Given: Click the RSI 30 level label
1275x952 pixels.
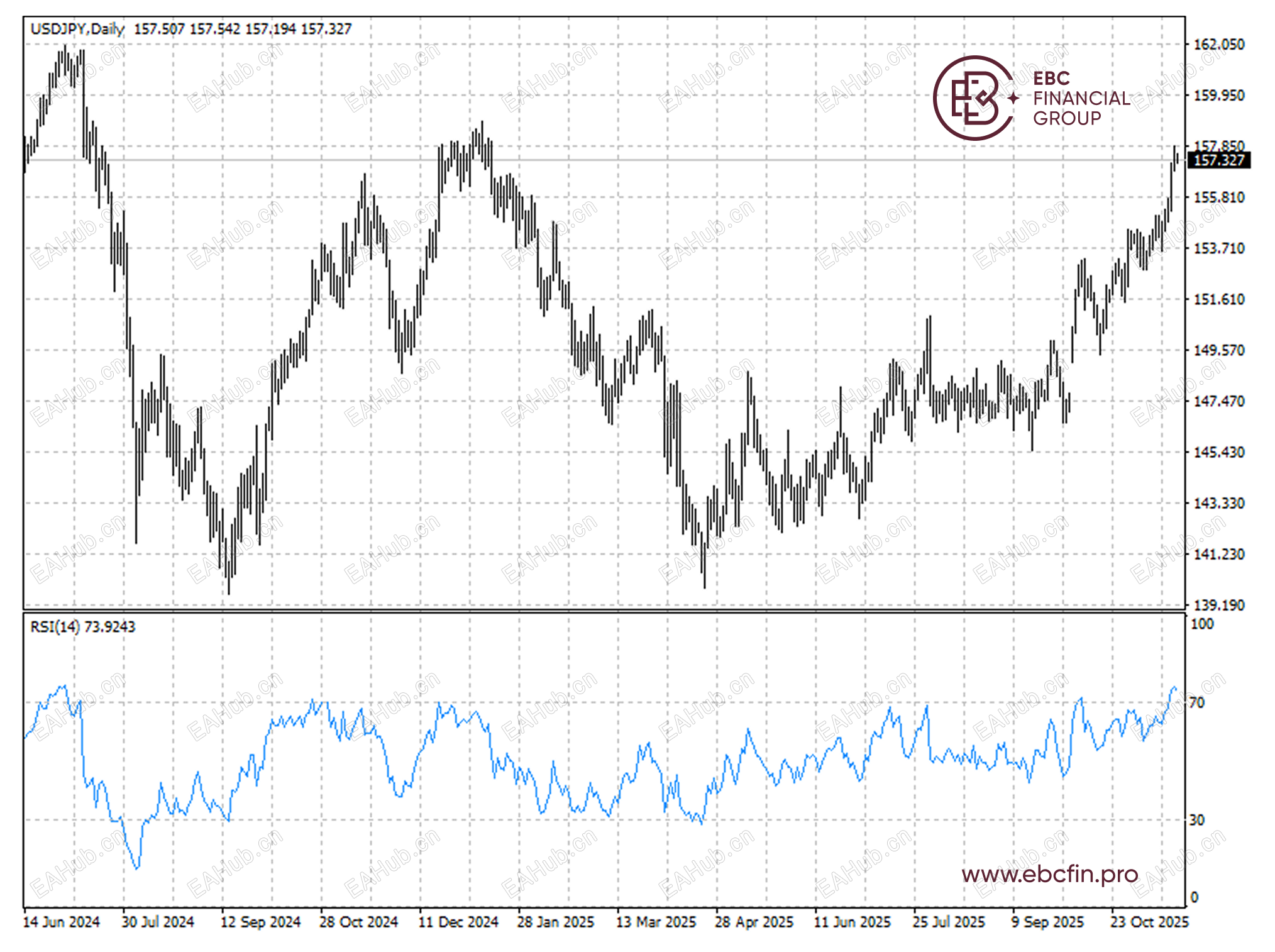Looking at the screenshot, I should coord(1196,820).
